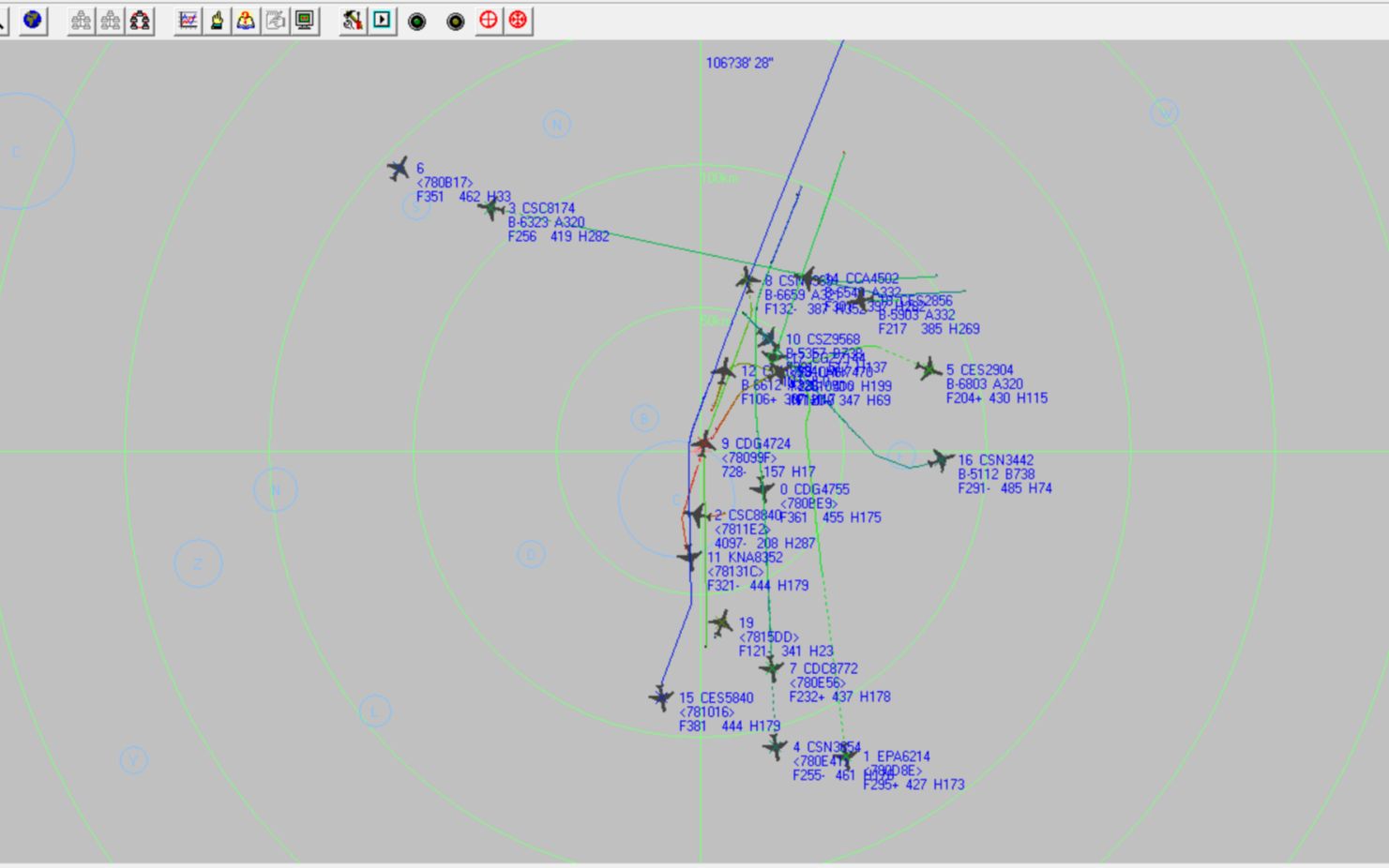Viewport: 1389px width, 868px height.
Task: Click the globe map toolbar icon
Action: tap(33, 20)
